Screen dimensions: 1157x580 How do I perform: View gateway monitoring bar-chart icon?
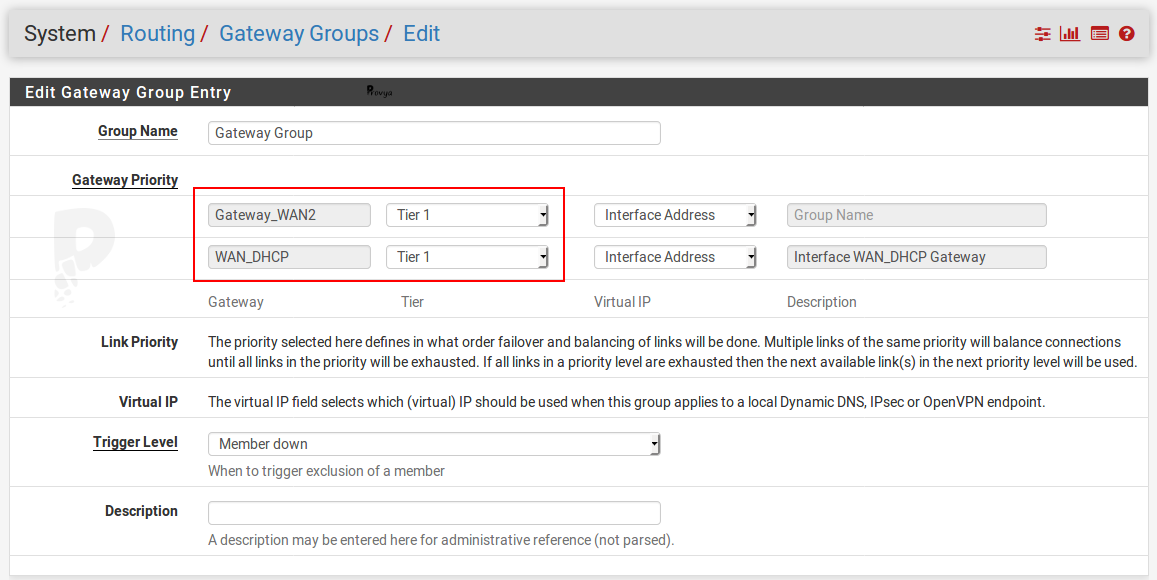tap(1069, 33)
